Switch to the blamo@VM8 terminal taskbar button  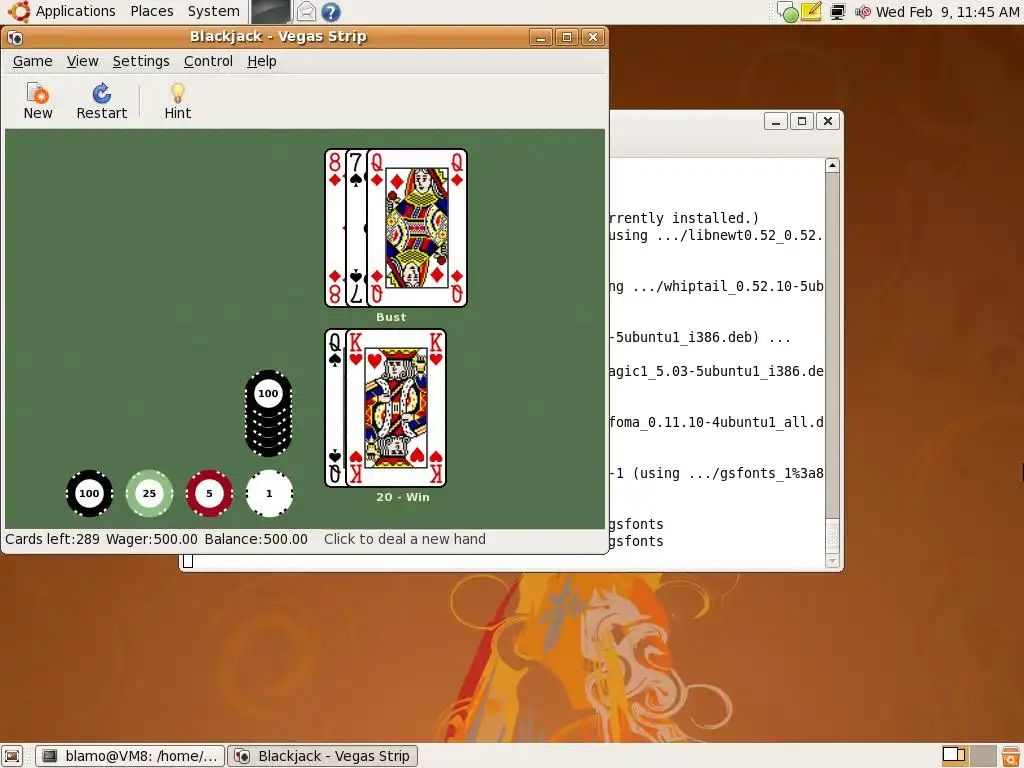[130, 756]
